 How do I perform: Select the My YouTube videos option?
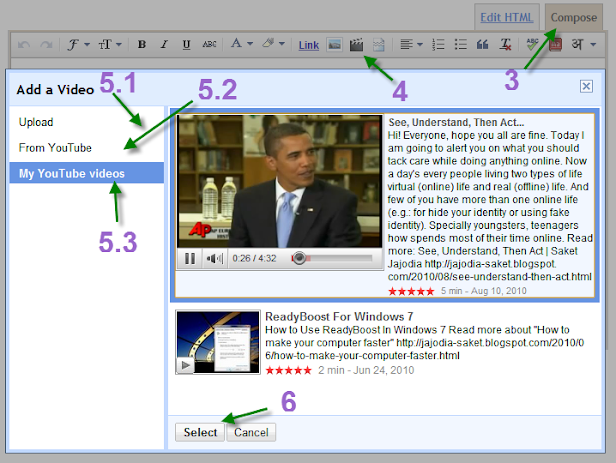coord(86,173)
